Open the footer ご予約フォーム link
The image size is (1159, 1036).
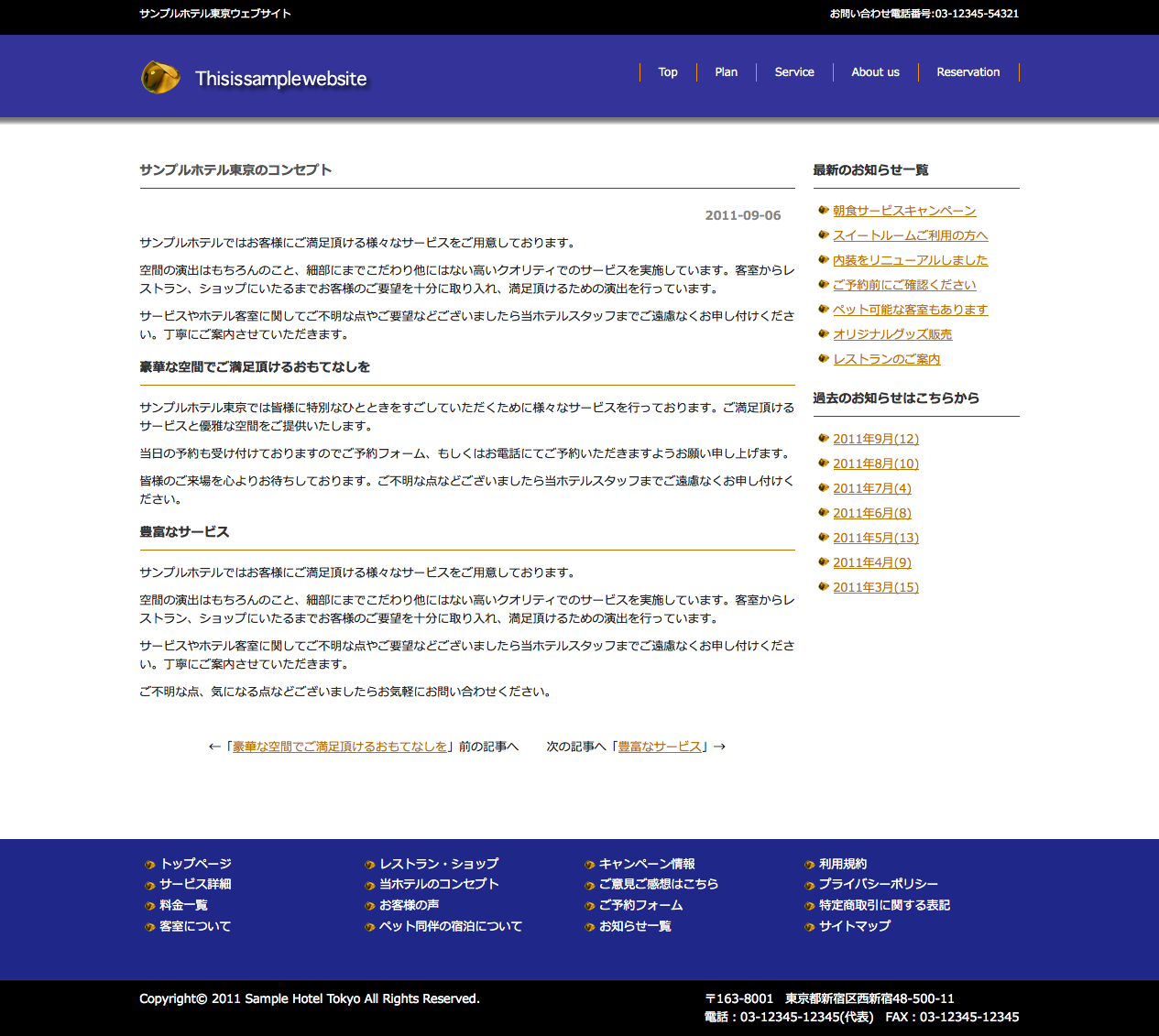coord(640,905)
